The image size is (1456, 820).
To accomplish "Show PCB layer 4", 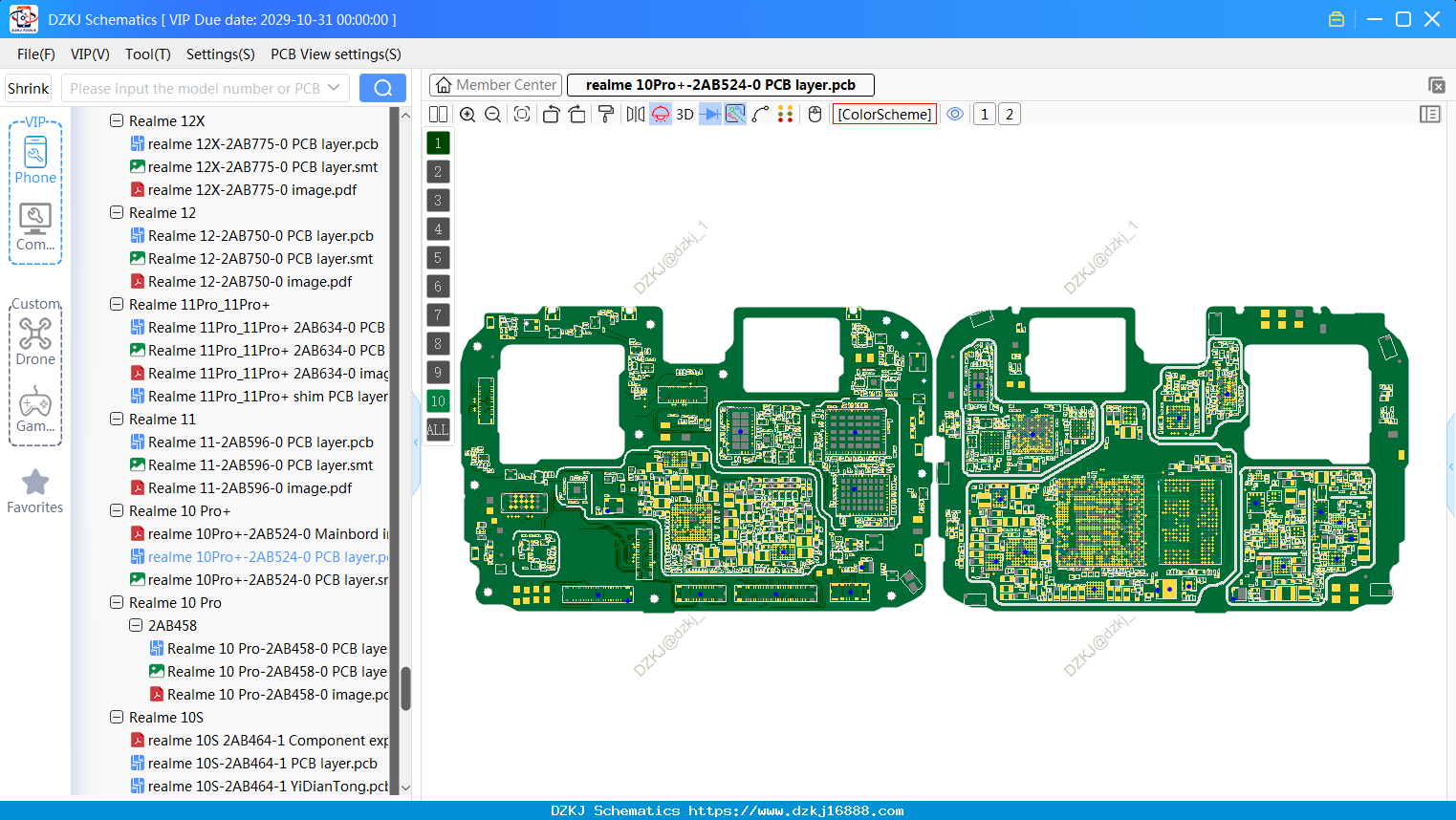I will click(438, 229).
